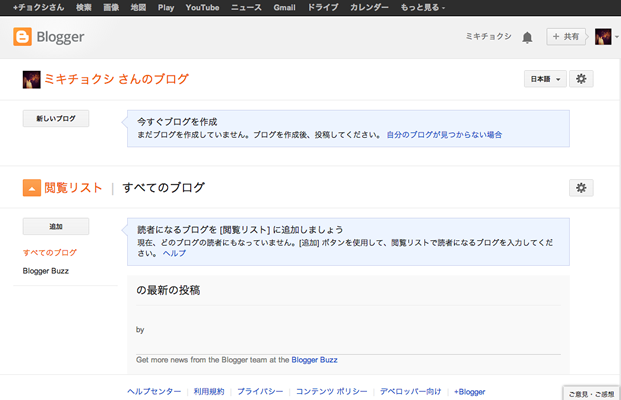
Task: Expand the もっと見る menu
Action: tap(423, 8)
